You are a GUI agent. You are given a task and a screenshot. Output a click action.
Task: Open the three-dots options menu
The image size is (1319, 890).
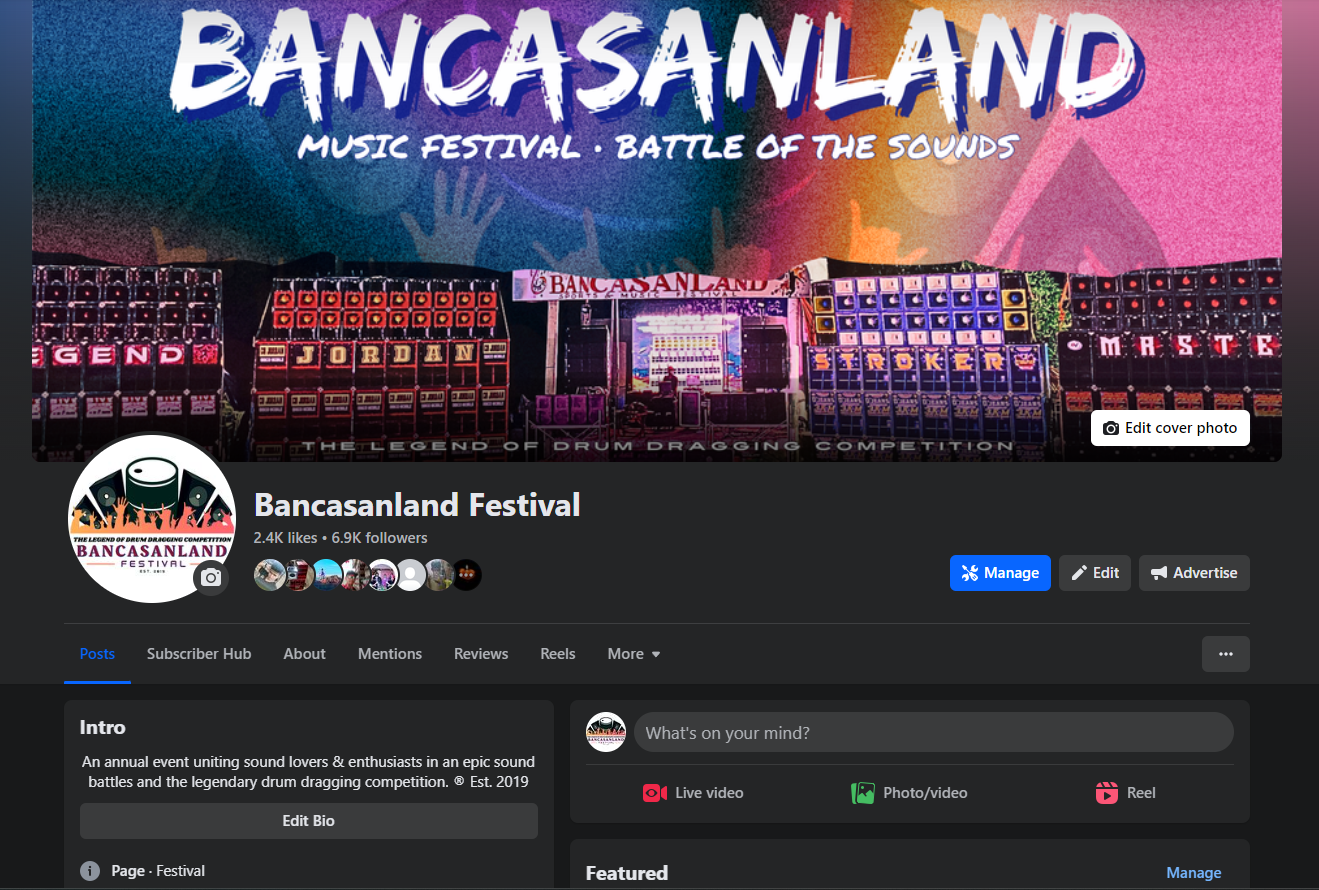pos(1226,654)
